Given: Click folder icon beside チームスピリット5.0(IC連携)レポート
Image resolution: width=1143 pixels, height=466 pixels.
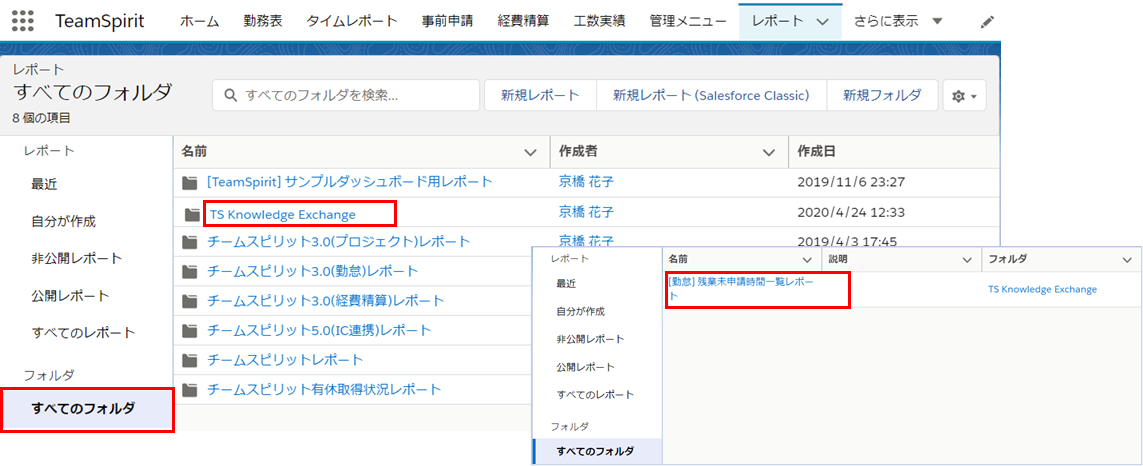Looking at the screenshot, I should pyautogui.click(x=190, y=330).
